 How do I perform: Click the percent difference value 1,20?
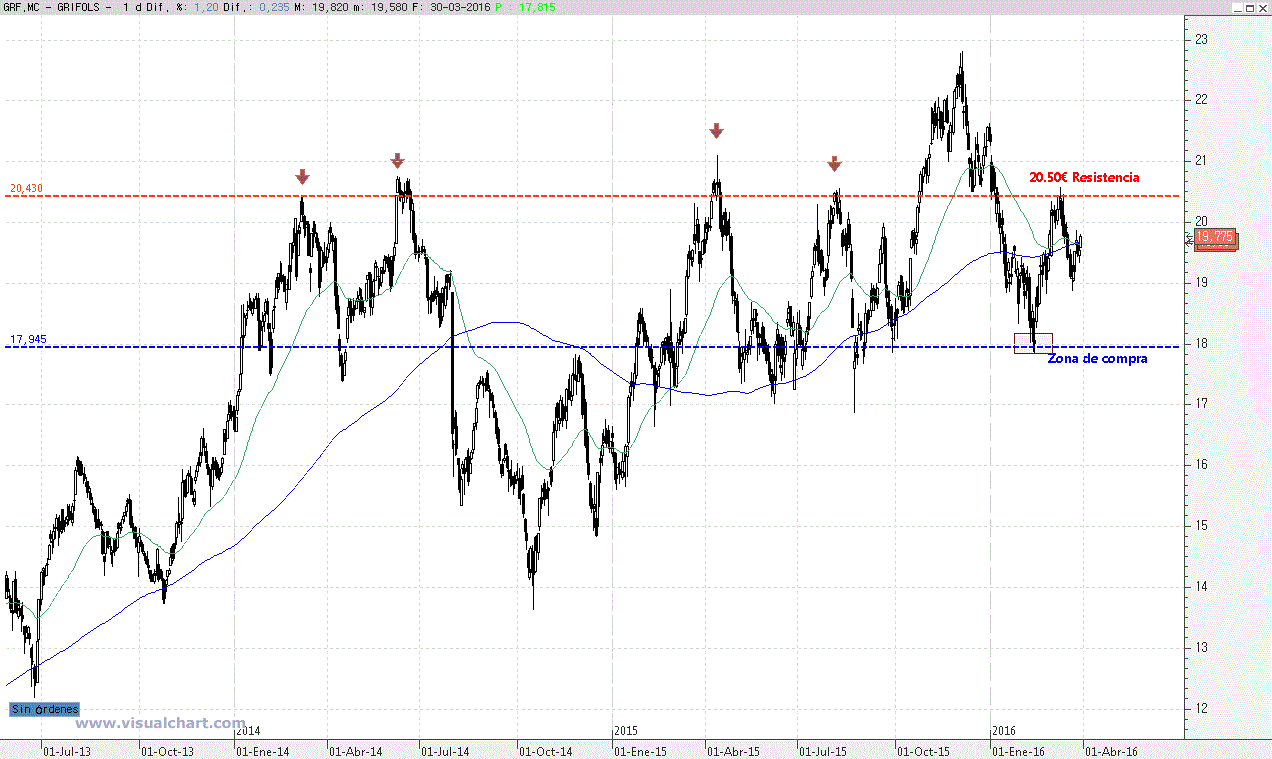coord(207,7)
